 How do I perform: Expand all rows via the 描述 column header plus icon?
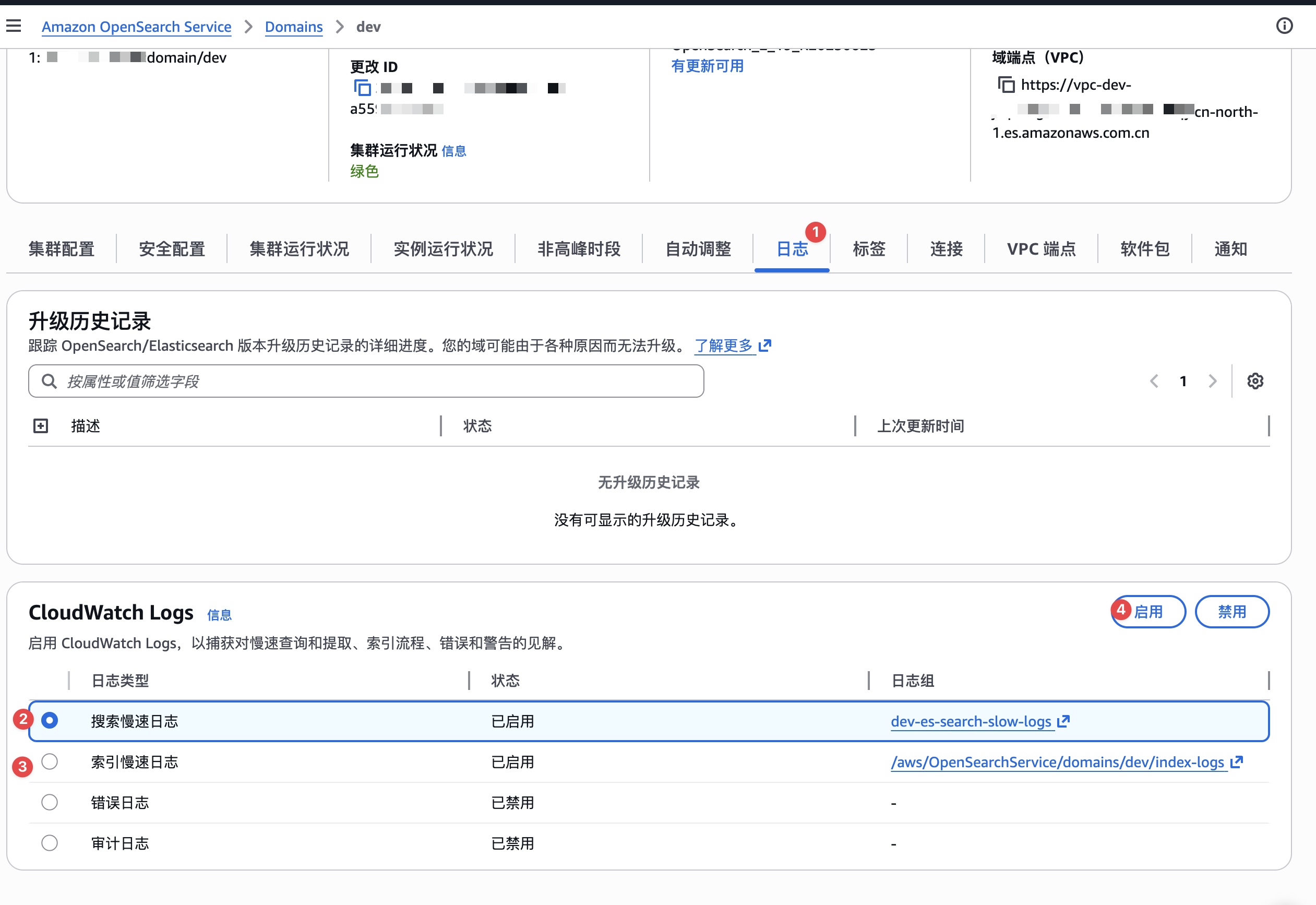click(x=41, y=426)
